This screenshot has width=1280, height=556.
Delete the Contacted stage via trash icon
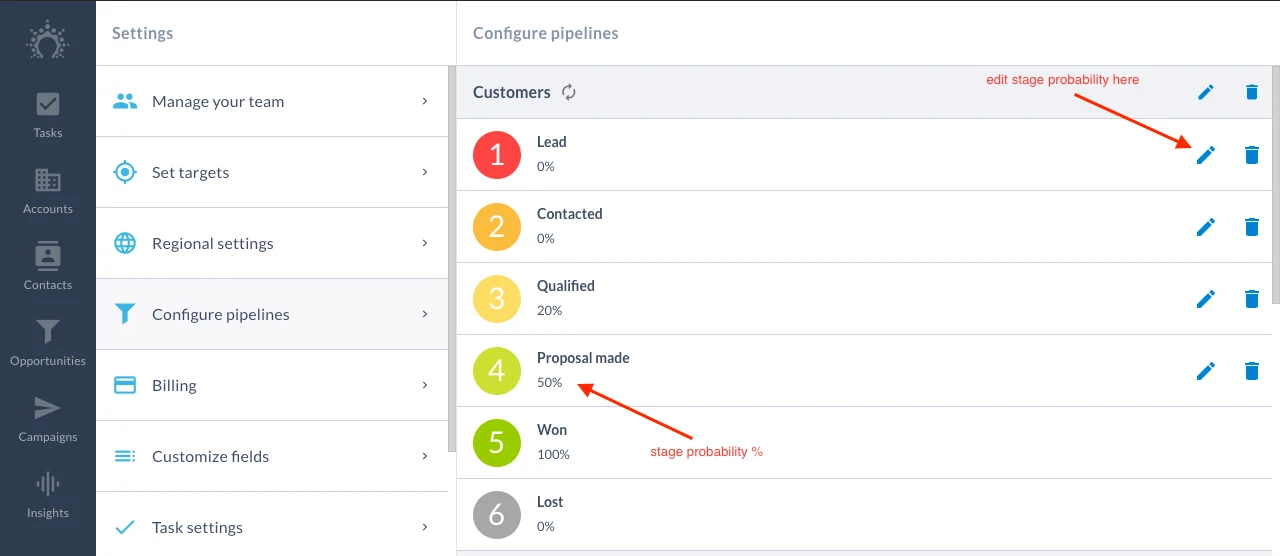point(1251,227)
